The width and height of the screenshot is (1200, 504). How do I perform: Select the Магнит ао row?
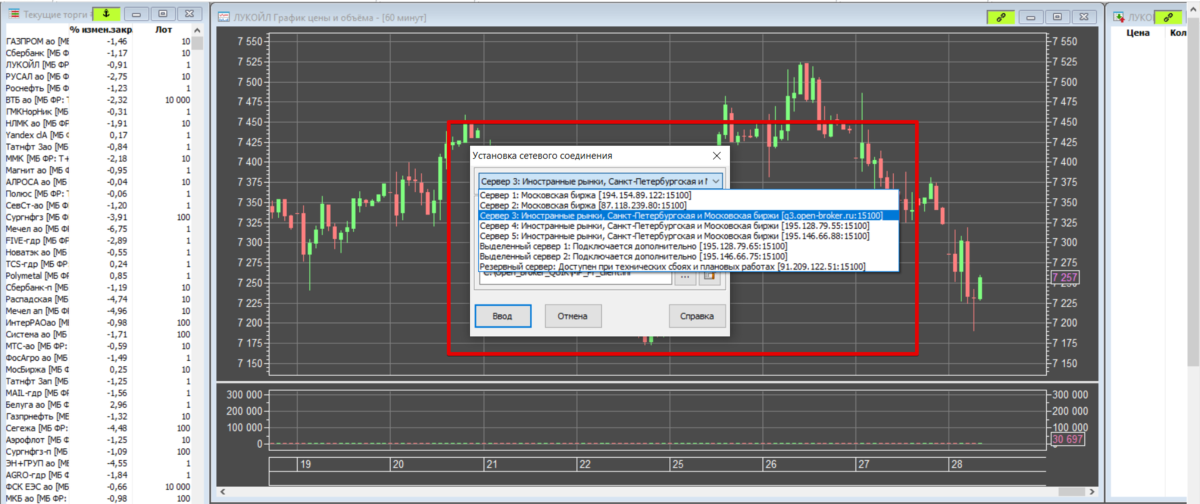(x=98, y=170)
